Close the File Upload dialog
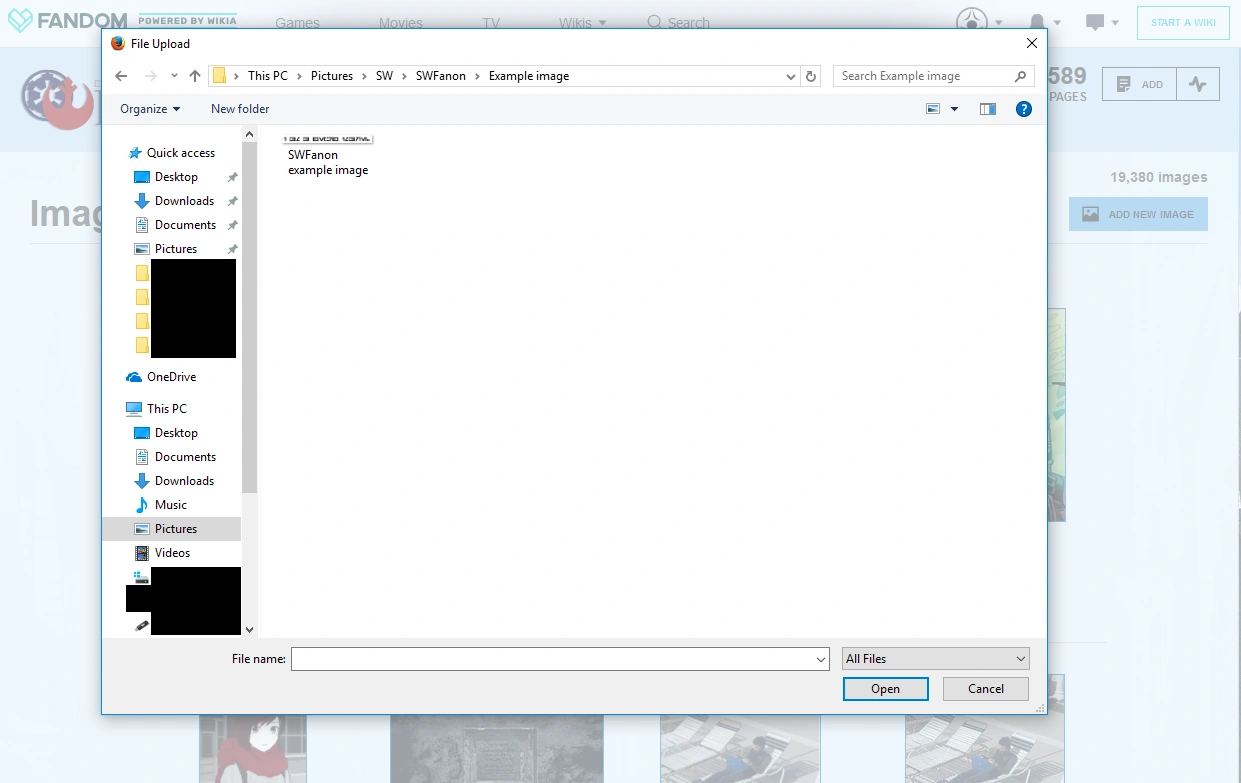 click(1032, 43)
